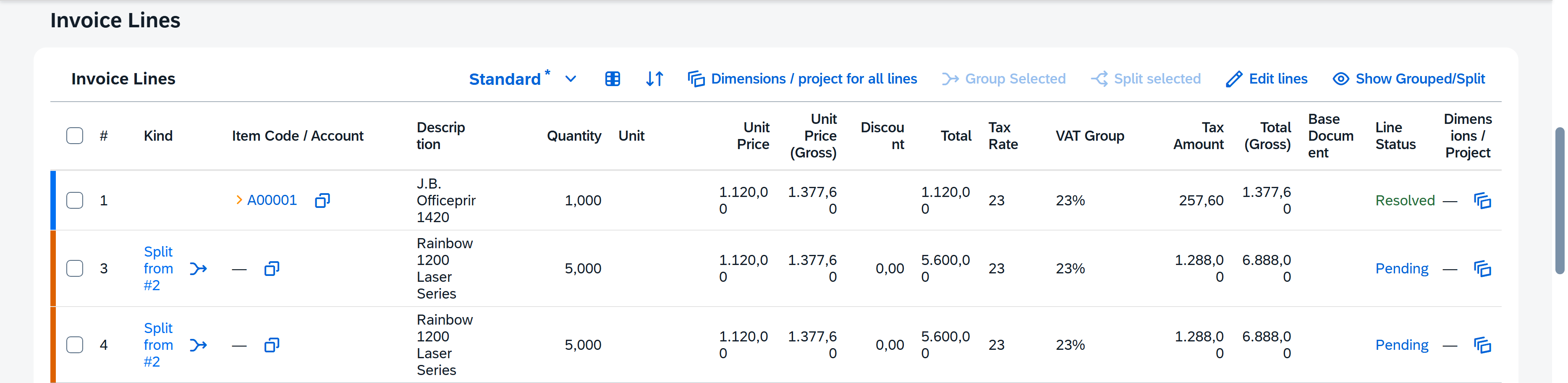
Task: Click the Pending status in row 3
Action: [x=1401, y=268]
